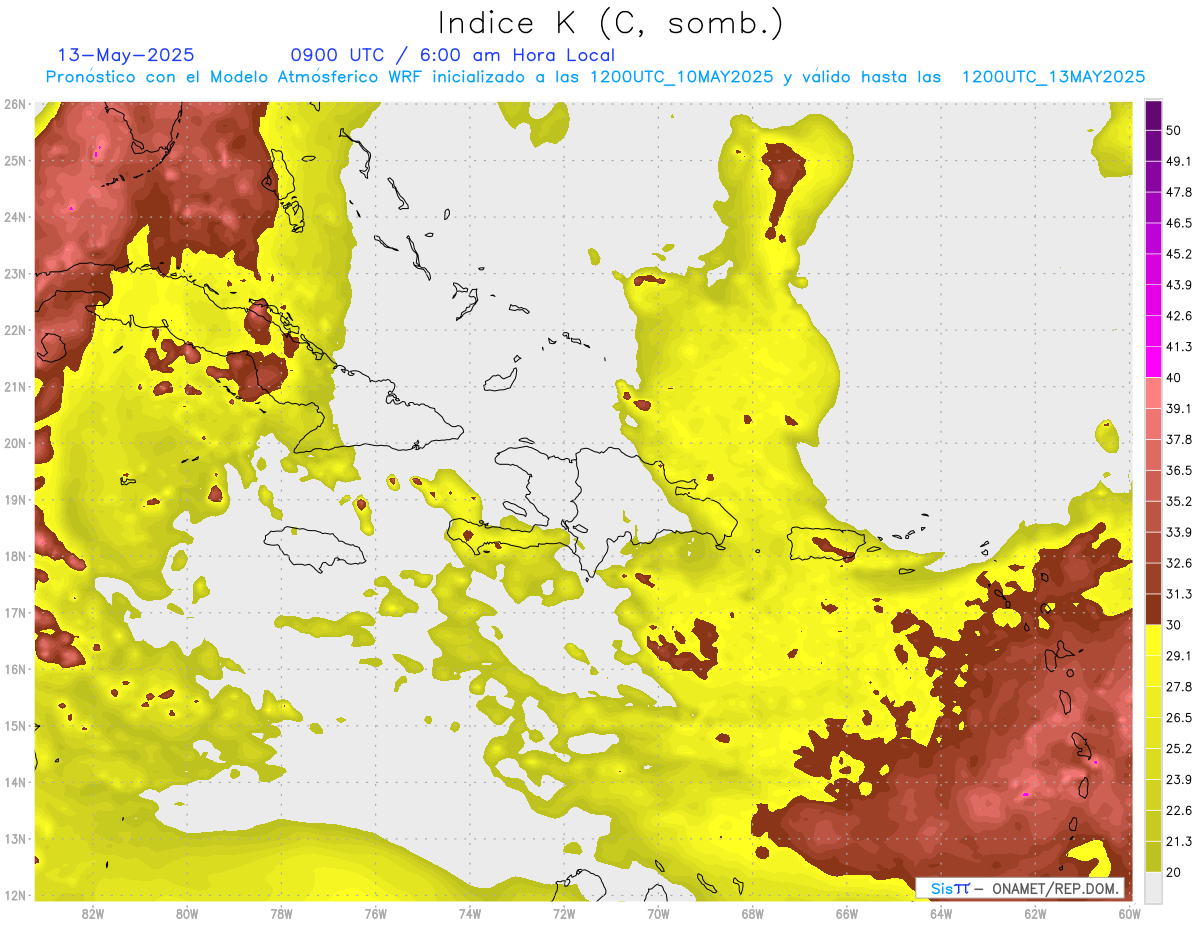Click the "72W" longitude label
The image size is (1200, 927).
click(x=564, y=913)
